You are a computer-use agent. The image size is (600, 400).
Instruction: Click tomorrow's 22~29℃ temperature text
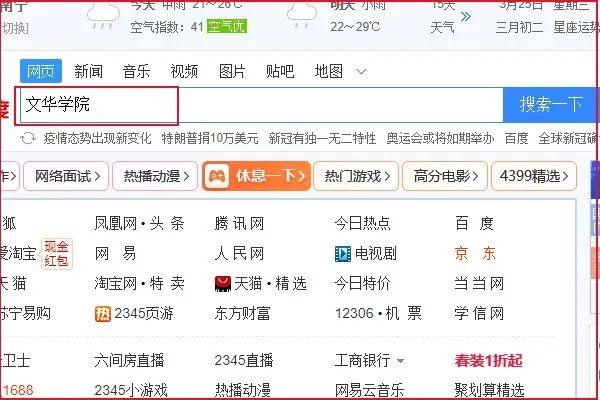[355, 27]
